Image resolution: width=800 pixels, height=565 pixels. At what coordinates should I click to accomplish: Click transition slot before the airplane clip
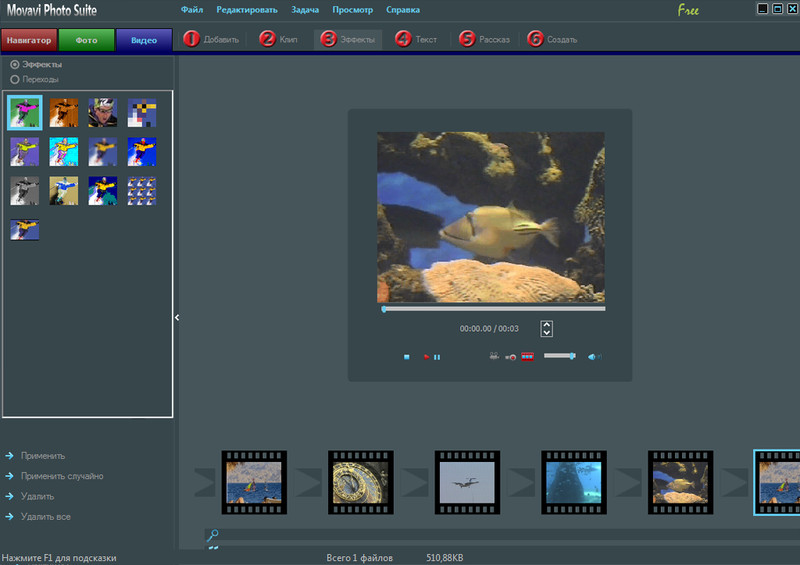[415, 482]
